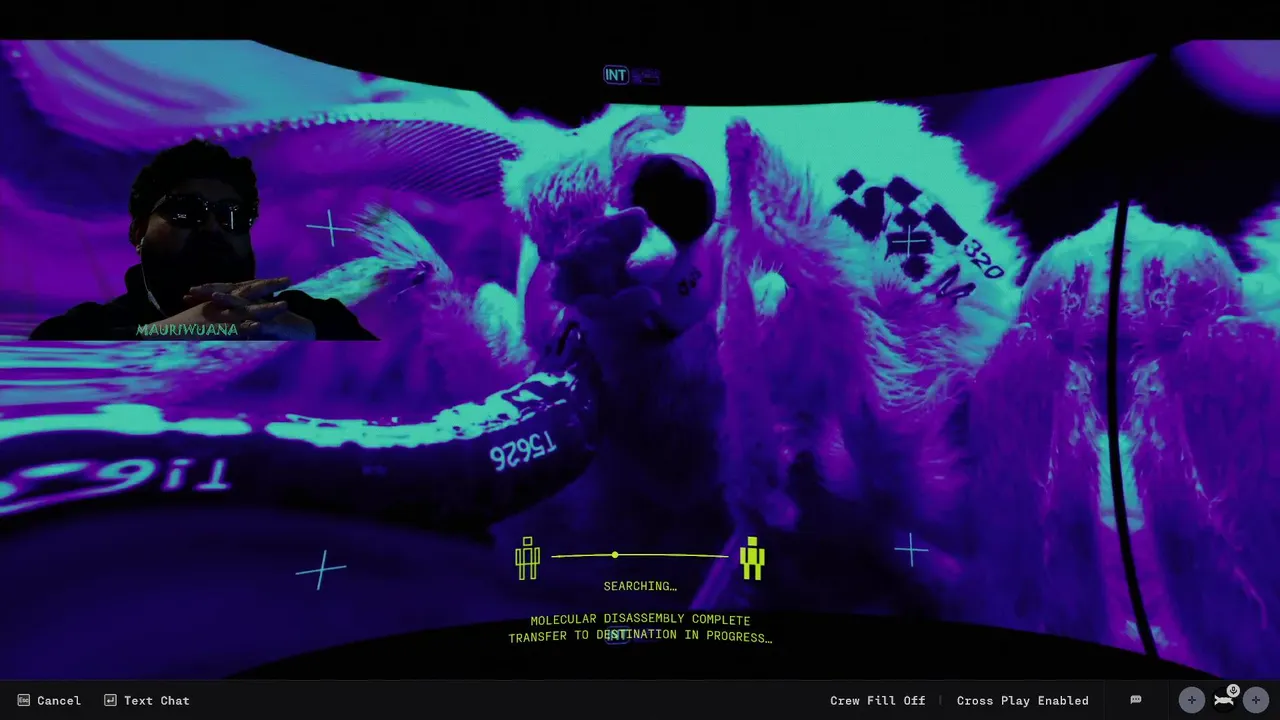The height and width of the screenshot is (720, 1280).
Task: Toggle the Crew Fill Off setting
Action: 877,701
